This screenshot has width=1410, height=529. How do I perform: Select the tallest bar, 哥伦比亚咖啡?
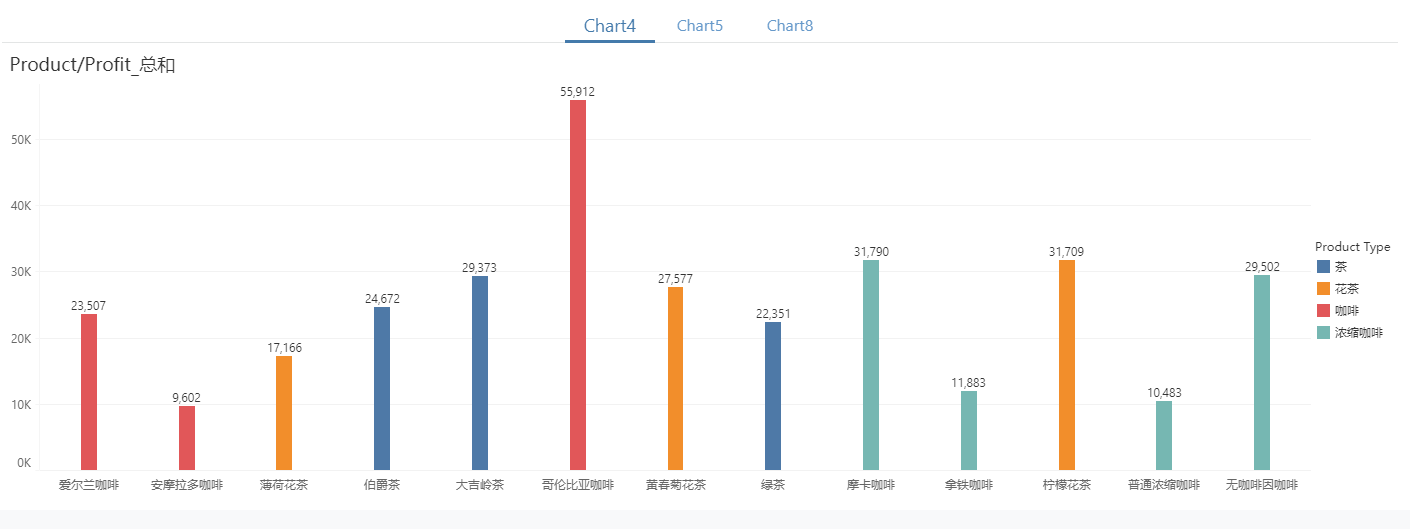coord(578,285)
